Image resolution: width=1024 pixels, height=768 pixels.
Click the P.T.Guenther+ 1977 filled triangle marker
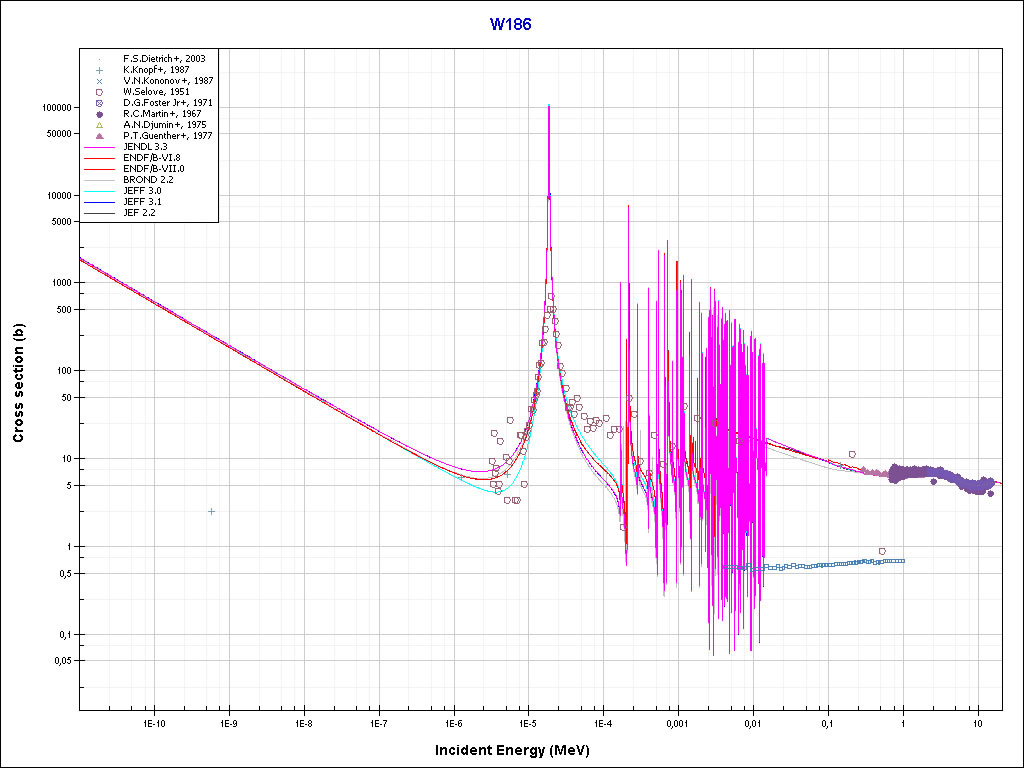pyautogui.click(x=99, y=135)
